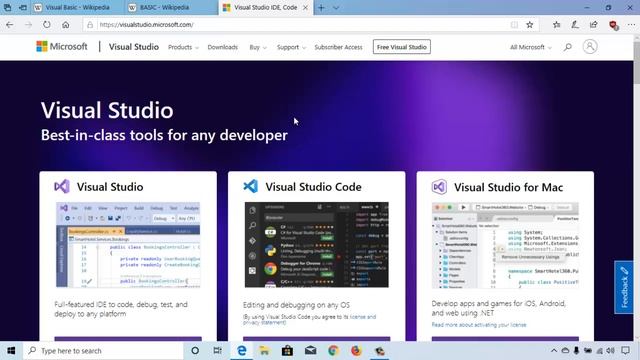Click the page vertical scrollbar thumb
The height and width of the screenshot is (360, 640).
pyautogui.click(x=636, y=62)
